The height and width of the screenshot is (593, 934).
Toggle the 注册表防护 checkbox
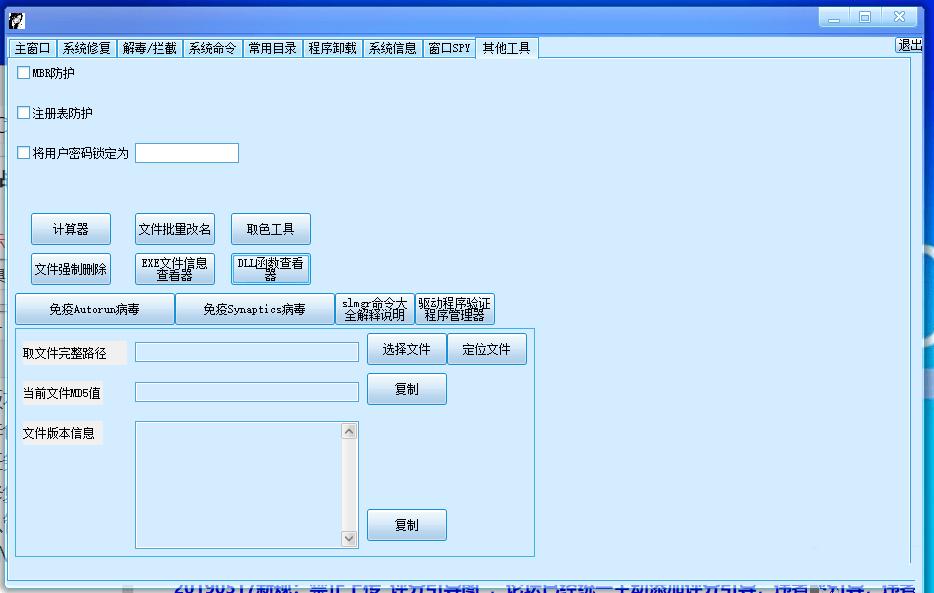tap(24, 113)
